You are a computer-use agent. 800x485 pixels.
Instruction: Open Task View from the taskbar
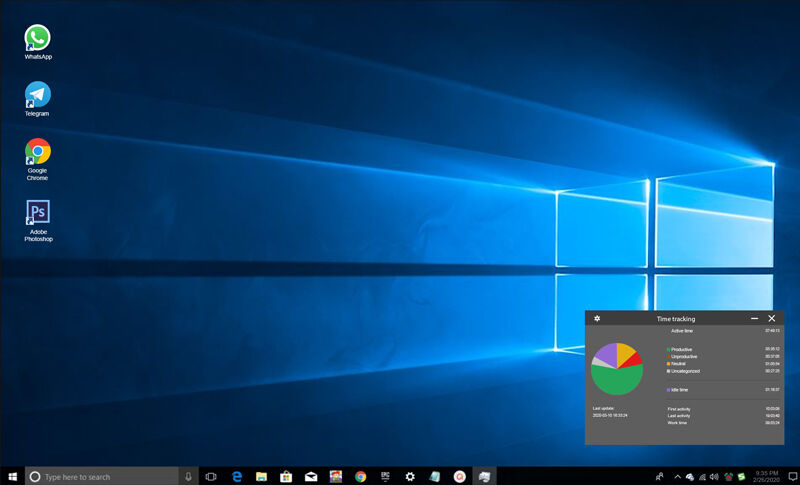point(211,477)
